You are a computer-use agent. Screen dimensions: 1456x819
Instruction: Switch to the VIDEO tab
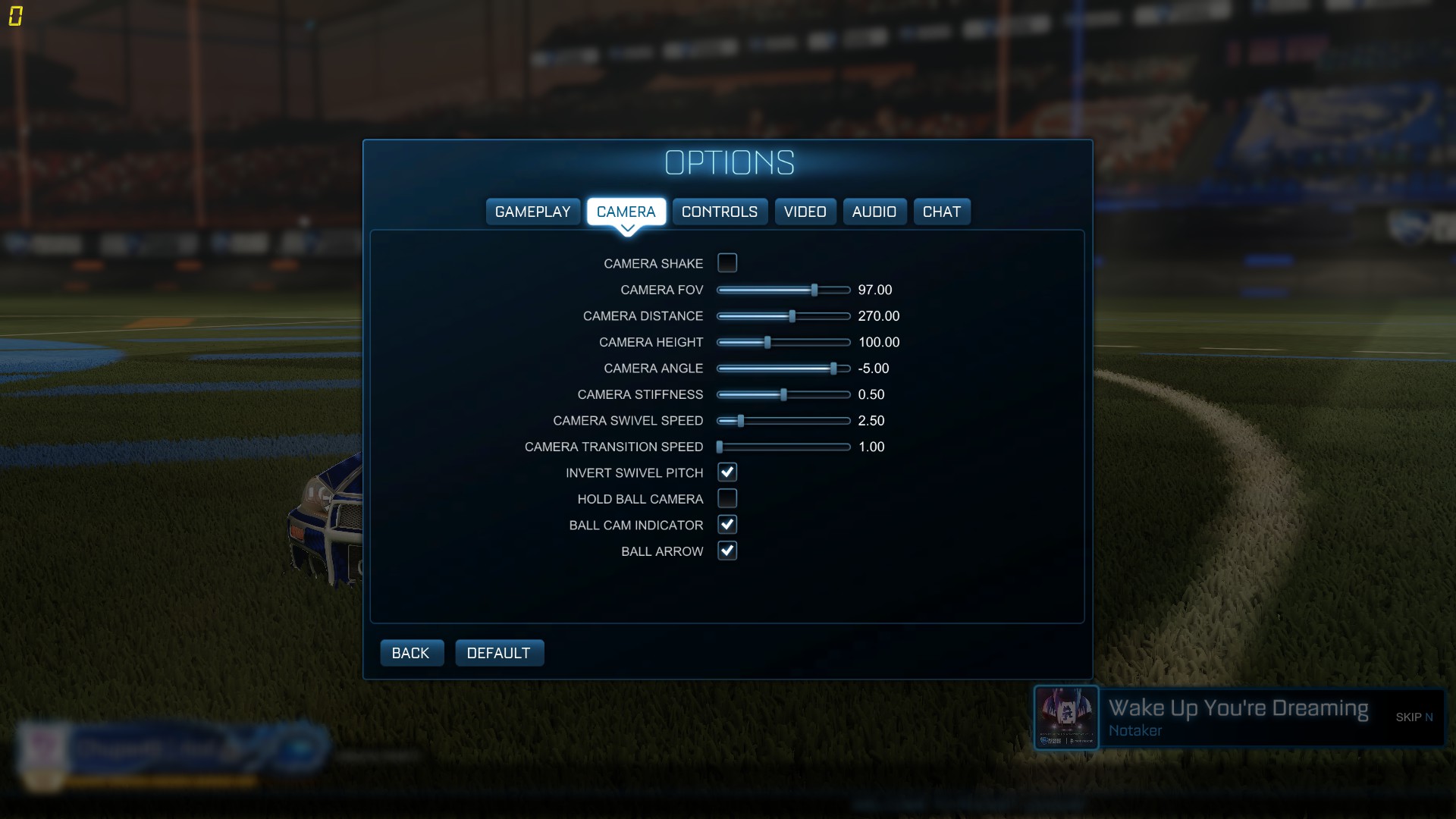(805, 211)
